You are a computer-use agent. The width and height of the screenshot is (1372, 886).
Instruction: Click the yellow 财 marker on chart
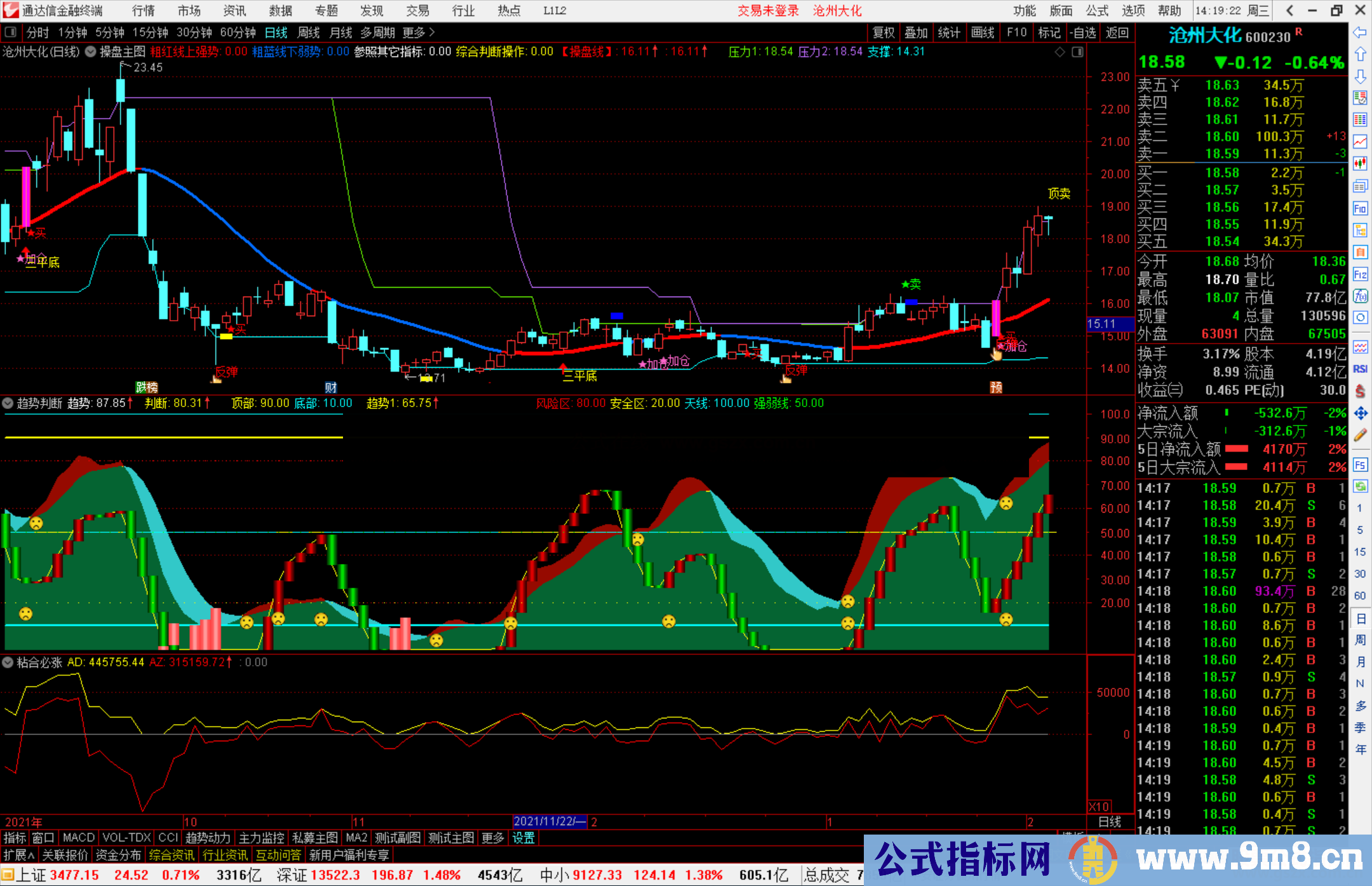point(330,387)
